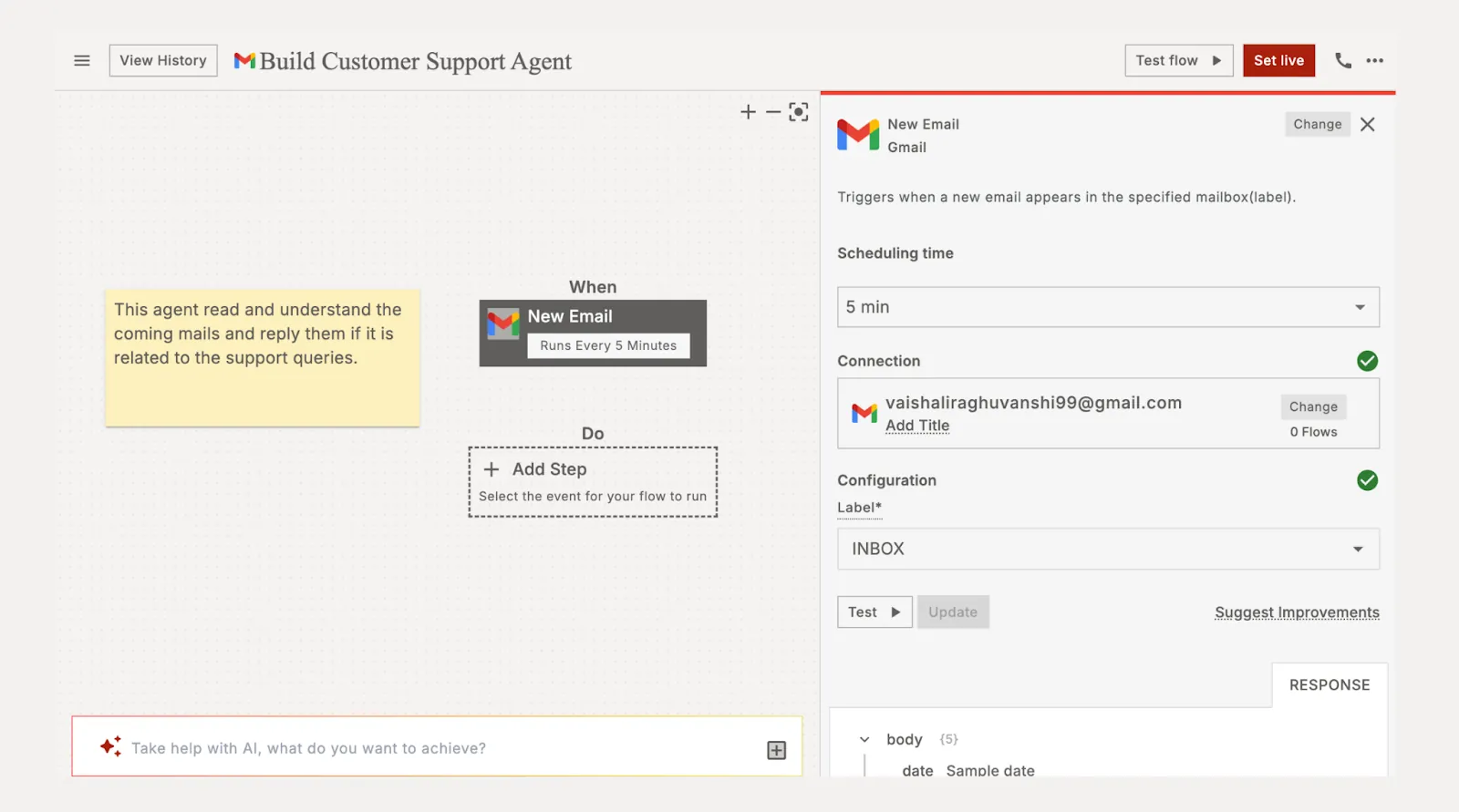Screen dimensions: 1459x812
Task: Type in the AI help input field
Action: coord(438,748)
